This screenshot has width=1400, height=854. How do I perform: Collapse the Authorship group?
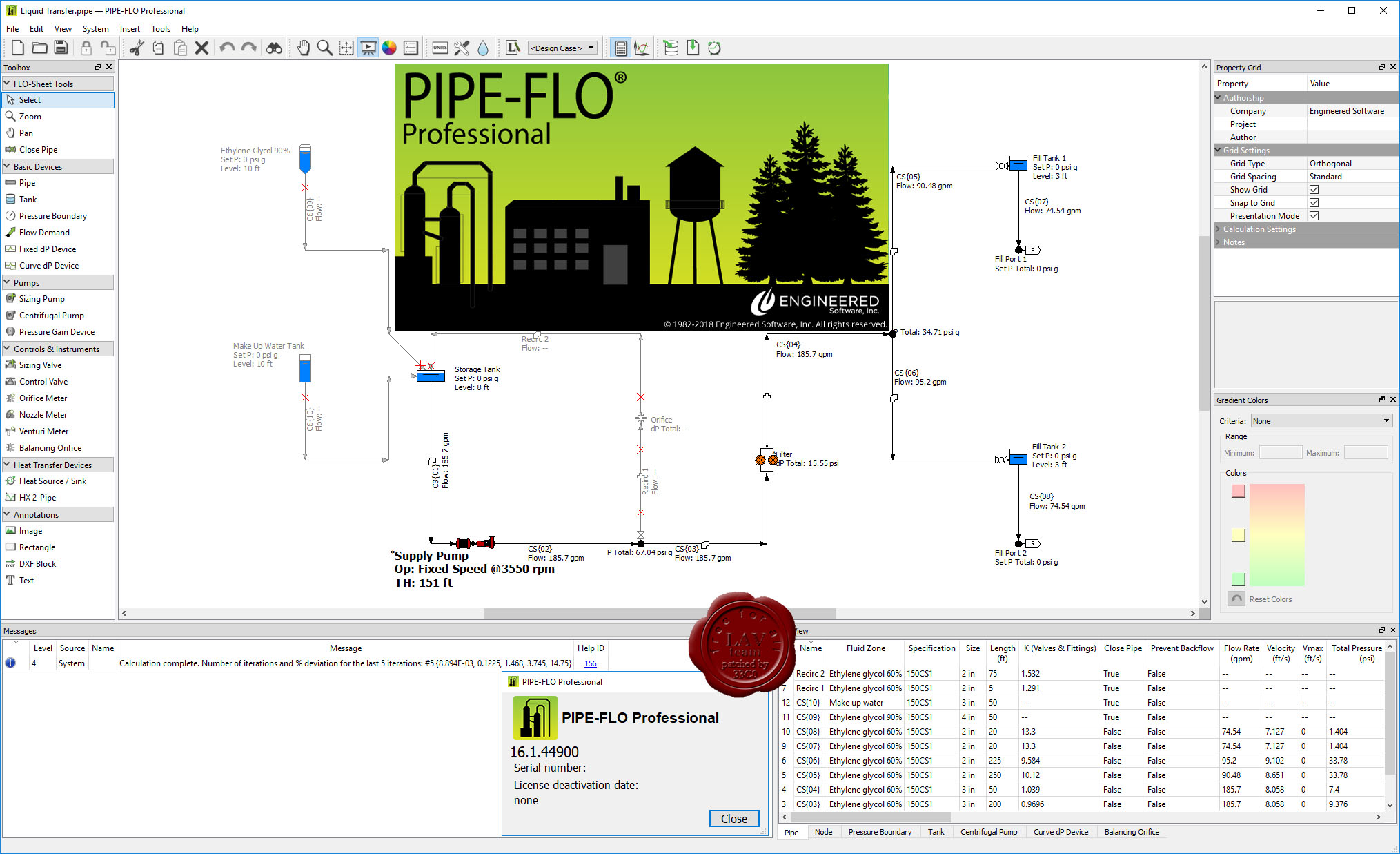point(1219,98)
